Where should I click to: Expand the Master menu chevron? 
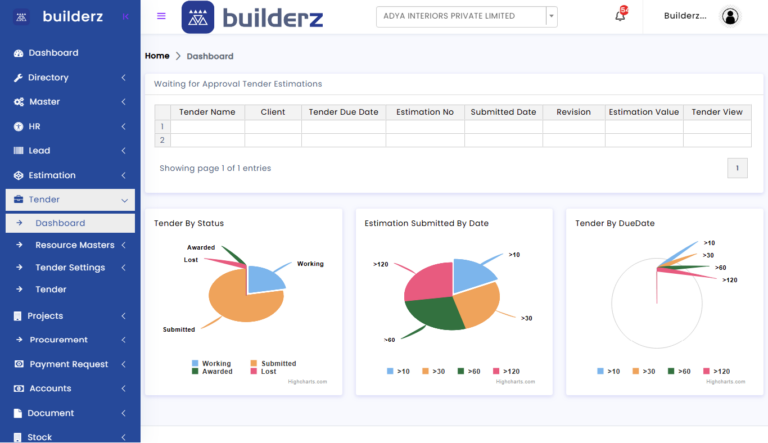123,102
